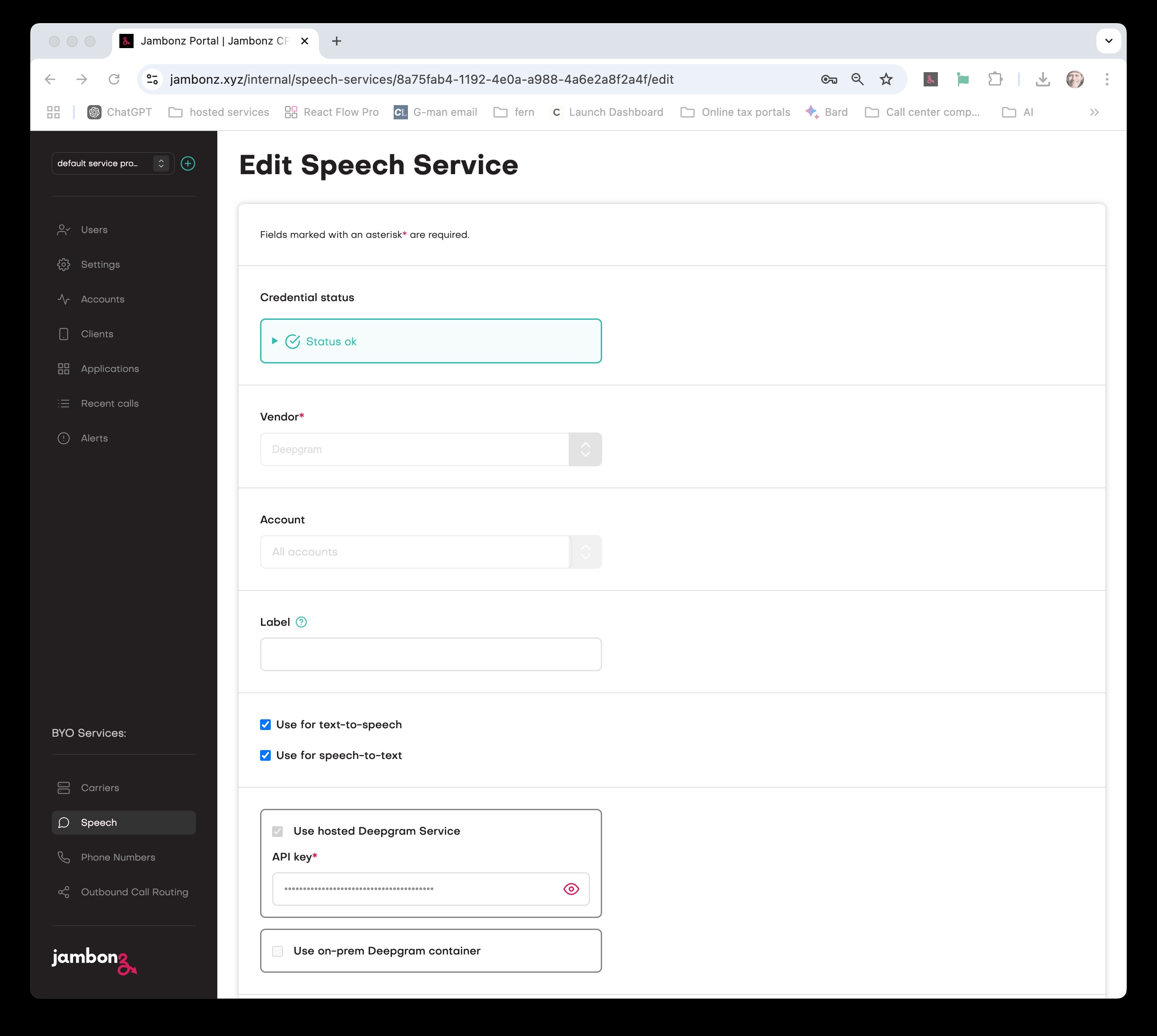The height and width of the screenshot is (1036, 1157).
Task: Open the default service provider selector
Action: (x=161, y=163)
